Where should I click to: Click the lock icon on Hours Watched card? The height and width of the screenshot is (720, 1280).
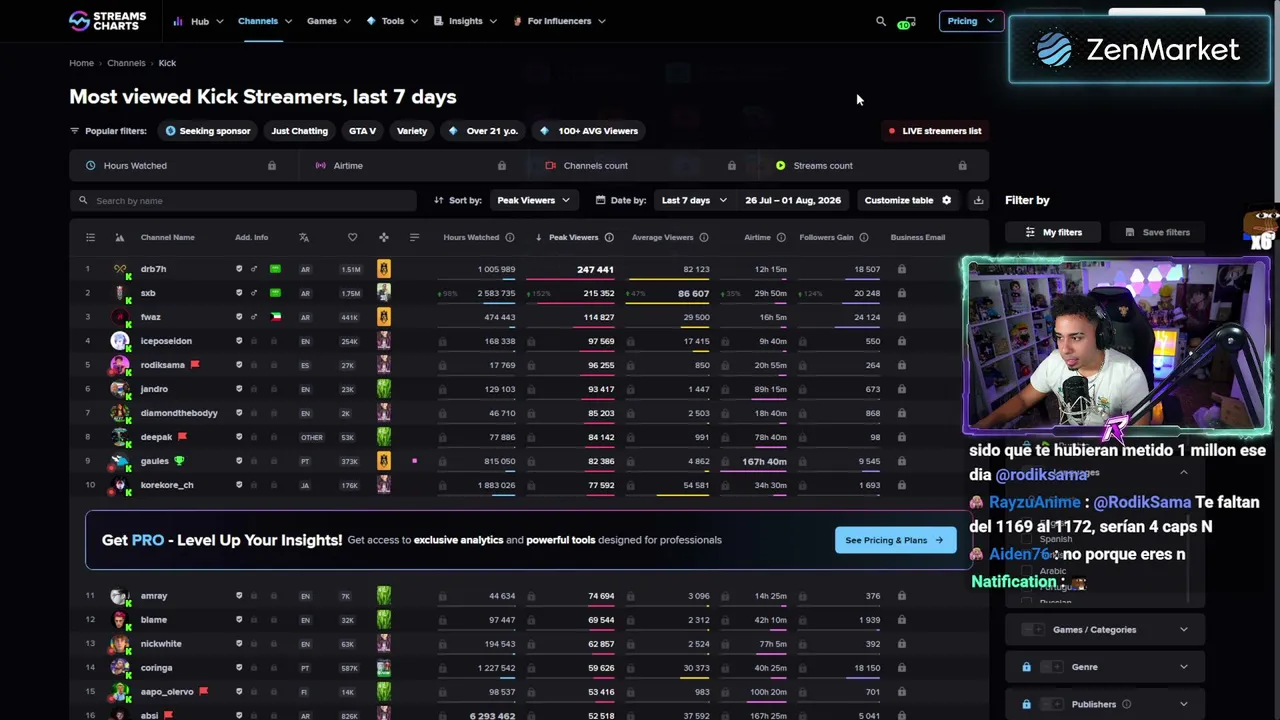(271, 166)
